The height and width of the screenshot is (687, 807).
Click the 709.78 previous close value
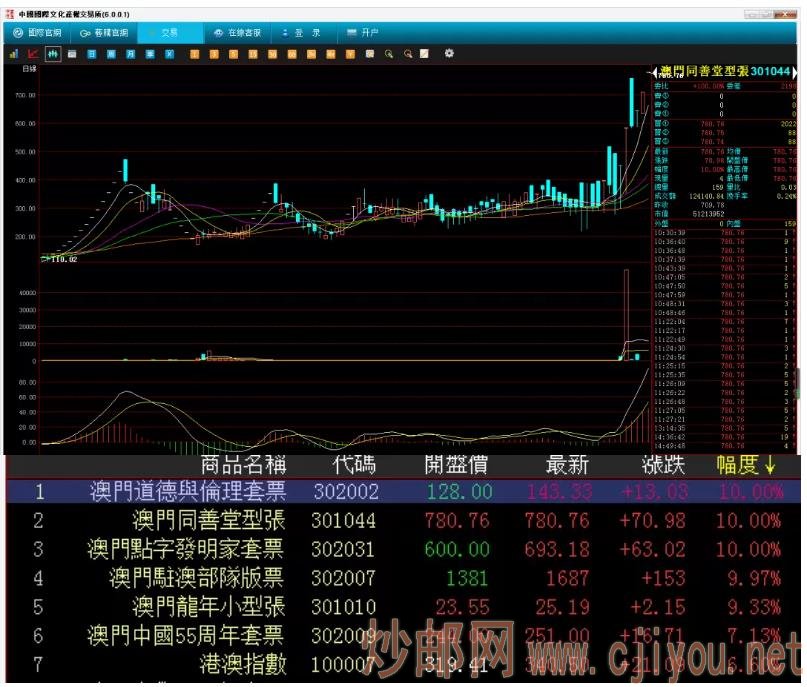pyautogui.click(x=713, y=205)
